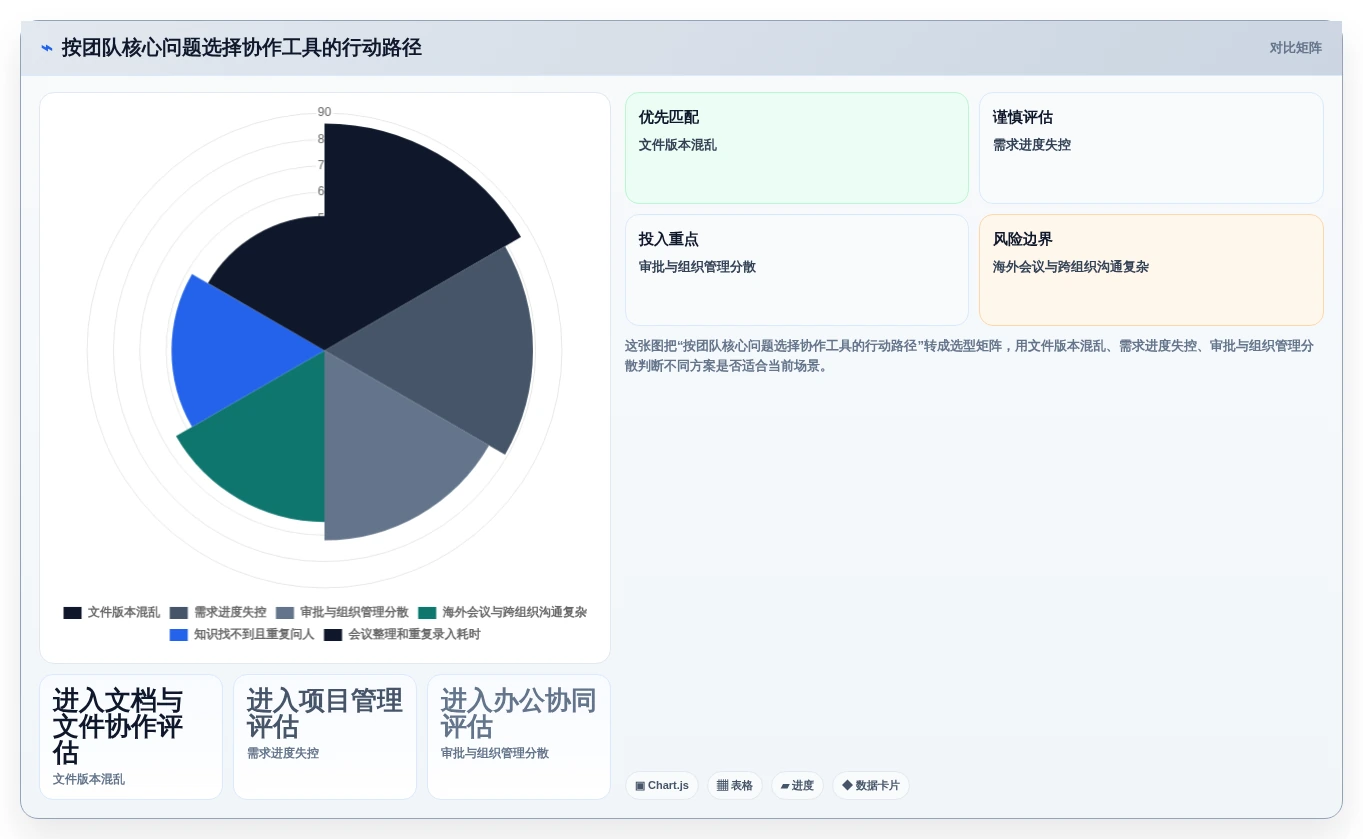Click the 表格 tag chip
Viewport: 1363px width, 839px height.
tap(735, 786)
